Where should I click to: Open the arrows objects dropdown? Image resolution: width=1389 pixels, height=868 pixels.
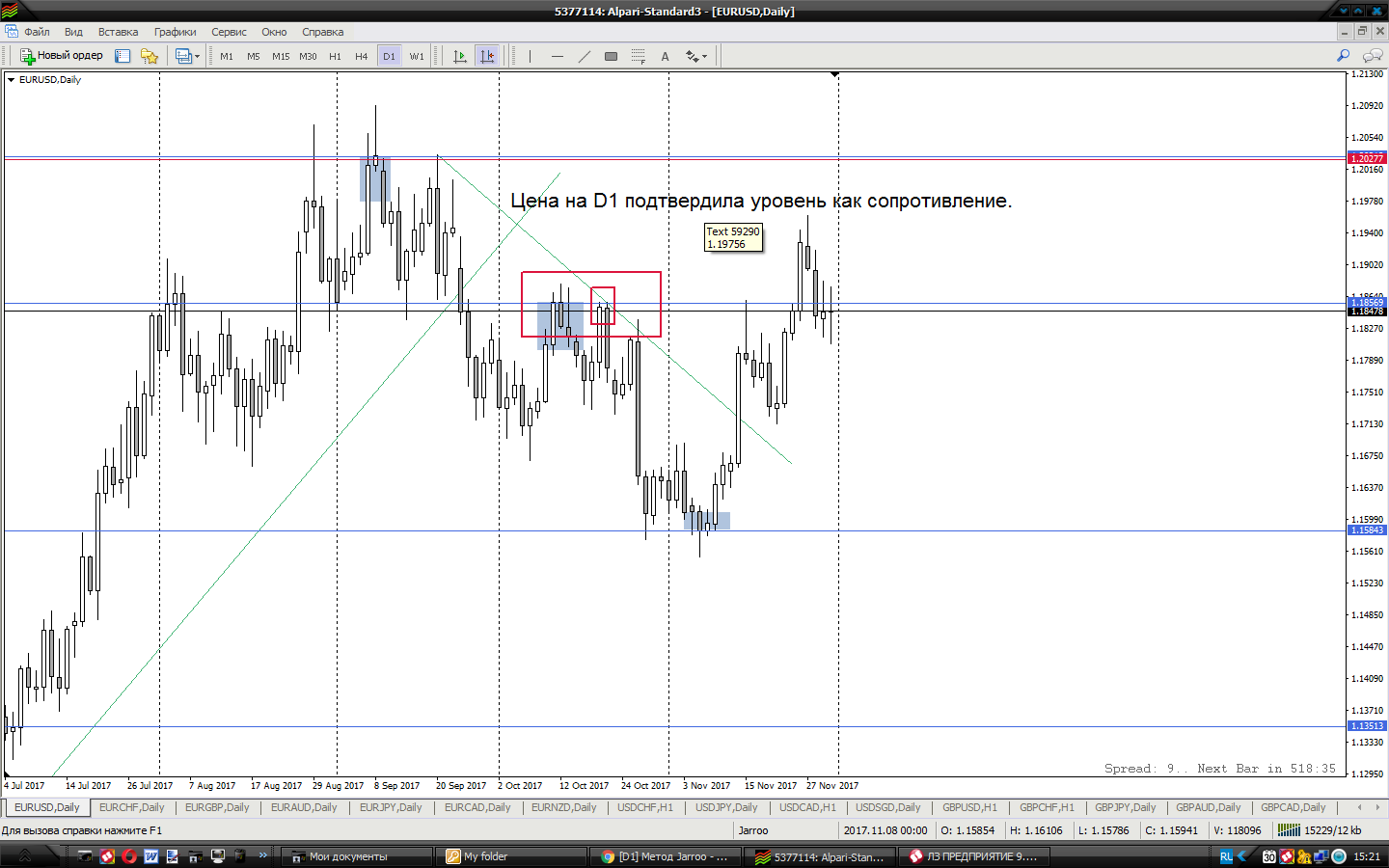pos(696,56)
